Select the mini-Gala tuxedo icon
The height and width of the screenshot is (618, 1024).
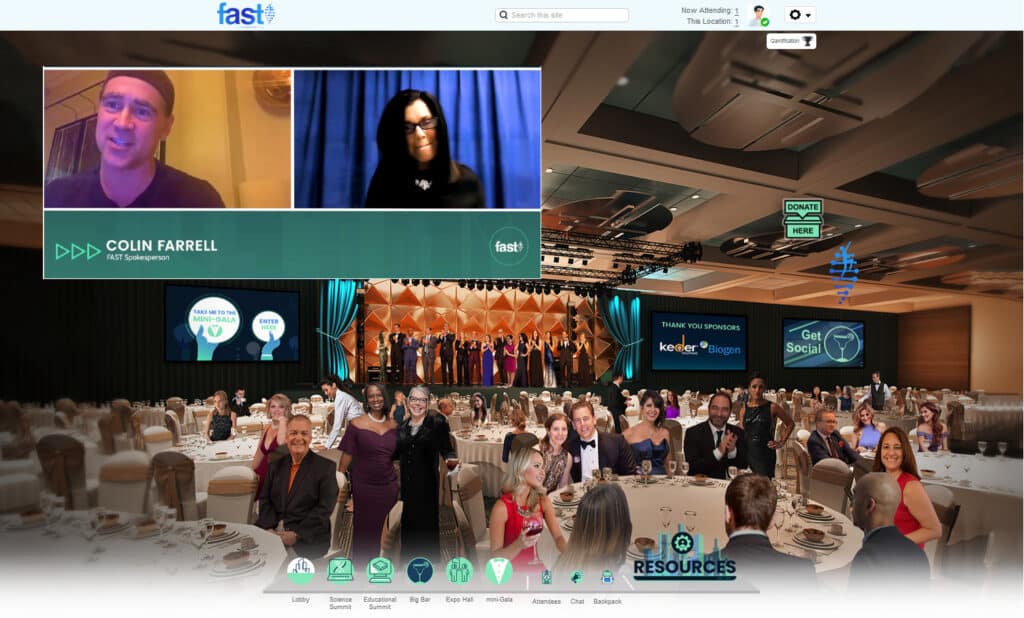click(499, 571)
